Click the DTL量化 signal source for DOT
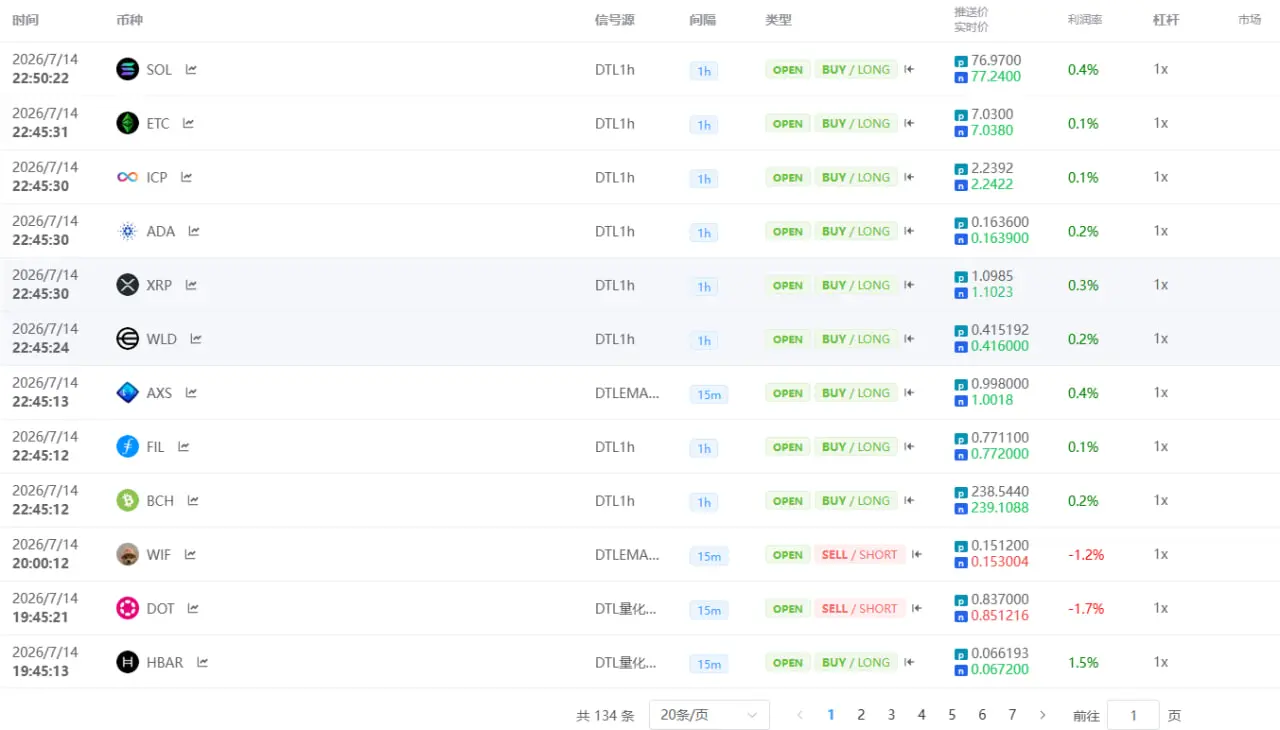The height and width of the screenshot is (730, 1280). coord(626,608)
